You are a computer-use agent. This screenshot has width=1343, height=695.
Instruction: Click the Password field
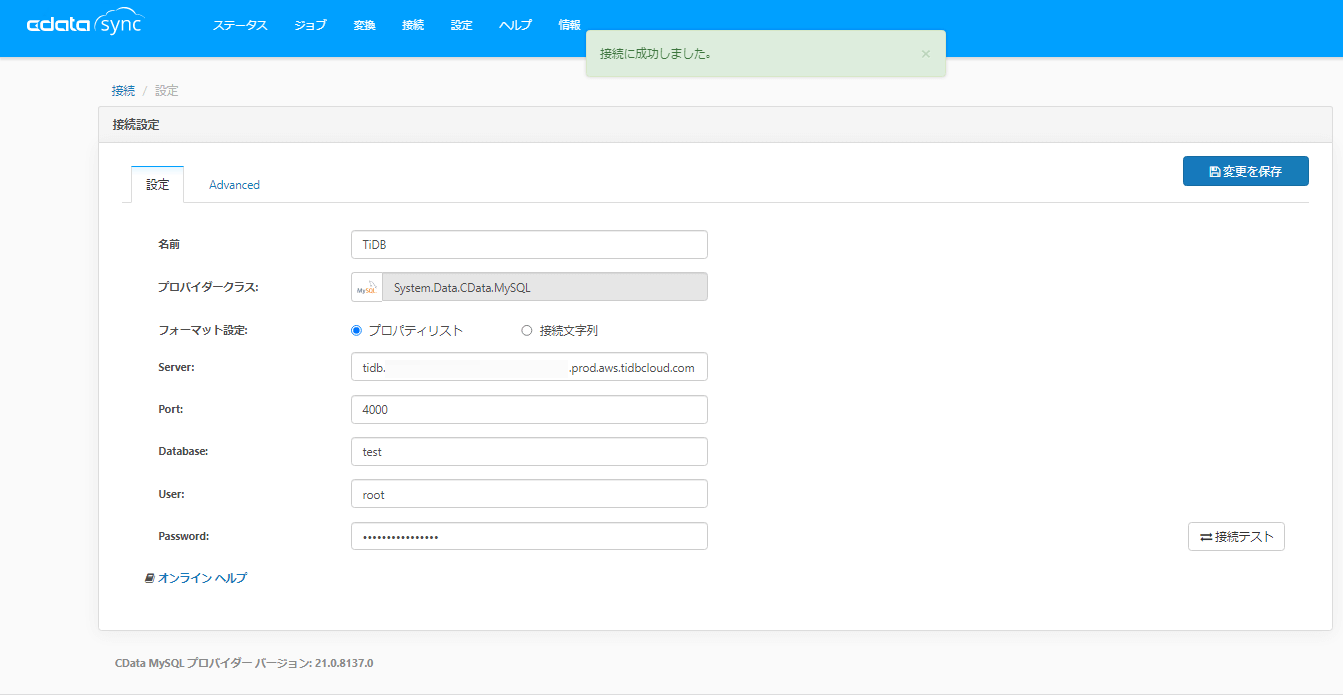(529, 536)
